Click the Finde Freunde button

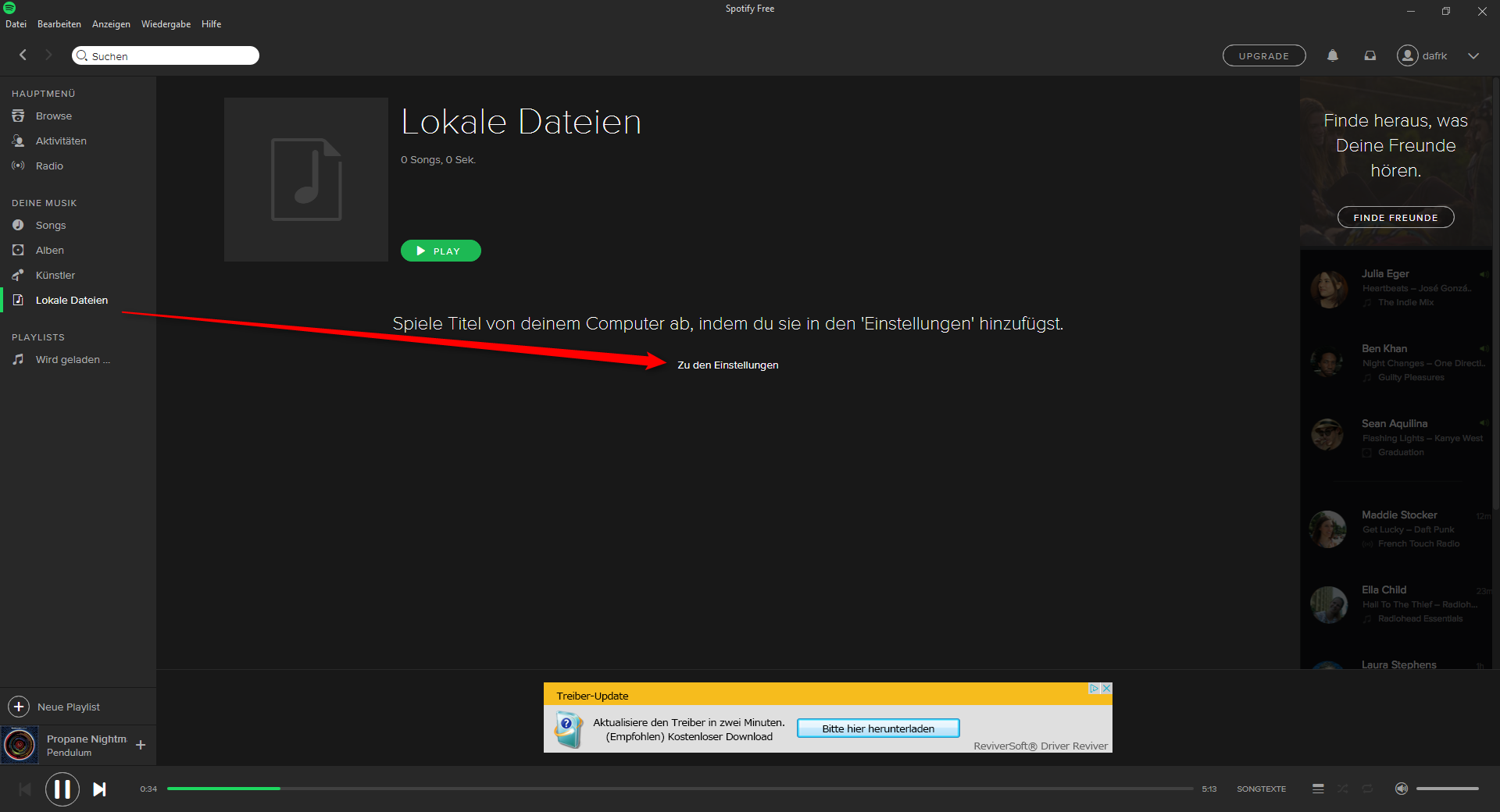(1395, 217)
